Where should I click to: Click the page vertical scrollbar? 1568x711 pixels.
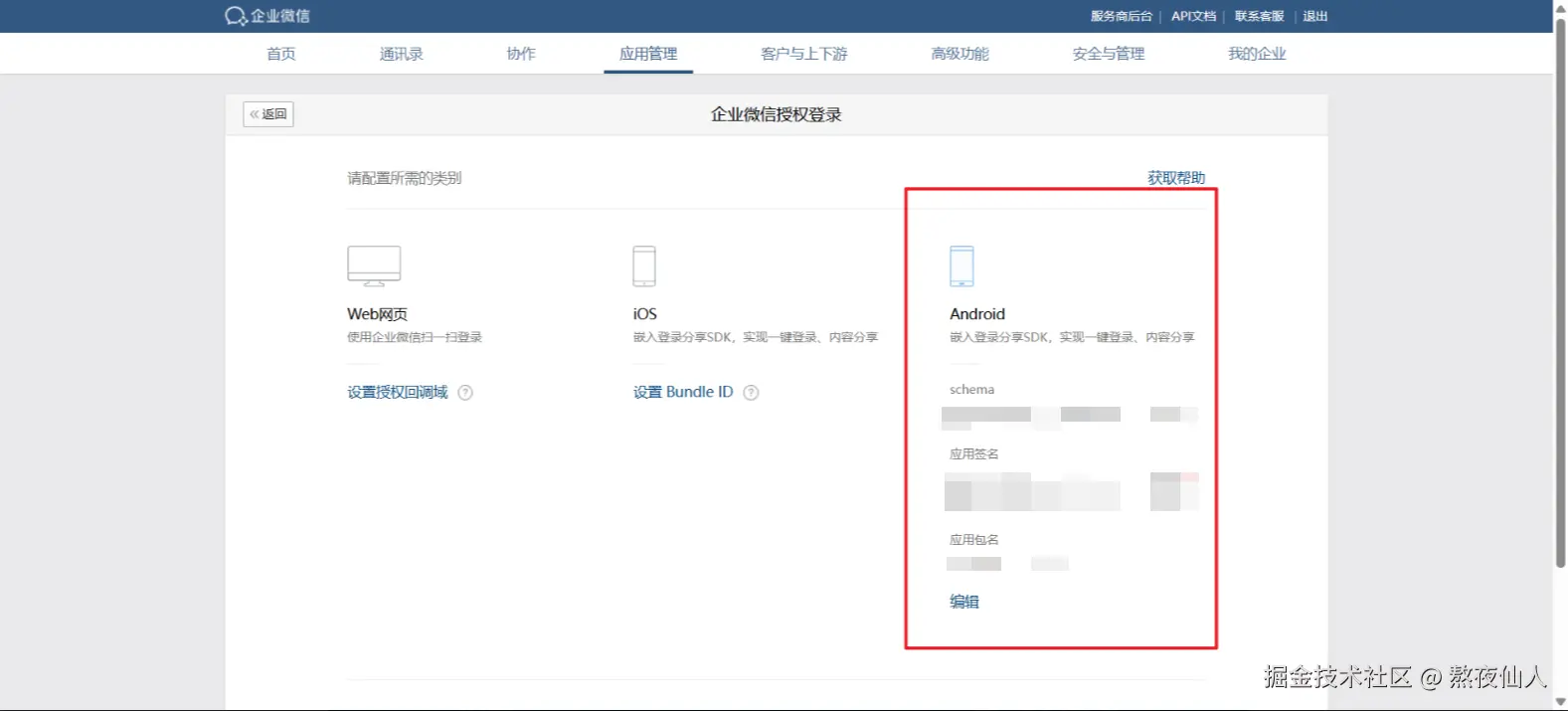[1560, 293]
